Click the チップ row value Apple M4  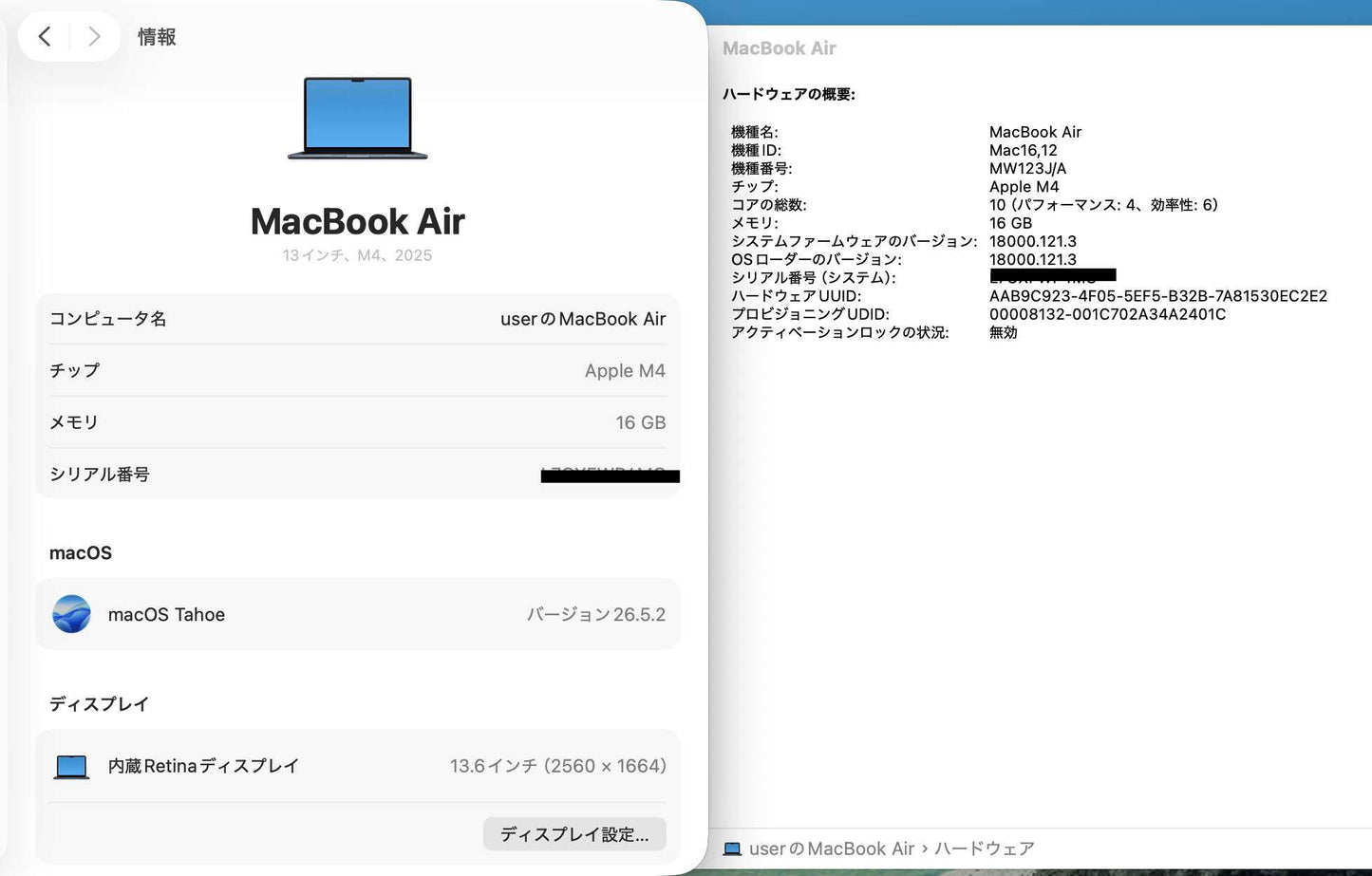(x=625, y=371)
